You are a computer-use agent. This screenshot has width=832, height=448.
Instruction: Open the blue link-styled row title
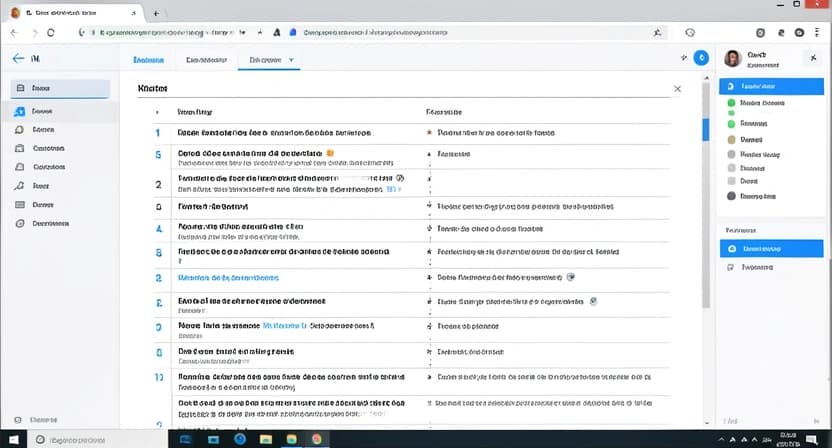[x=228, y=278]
